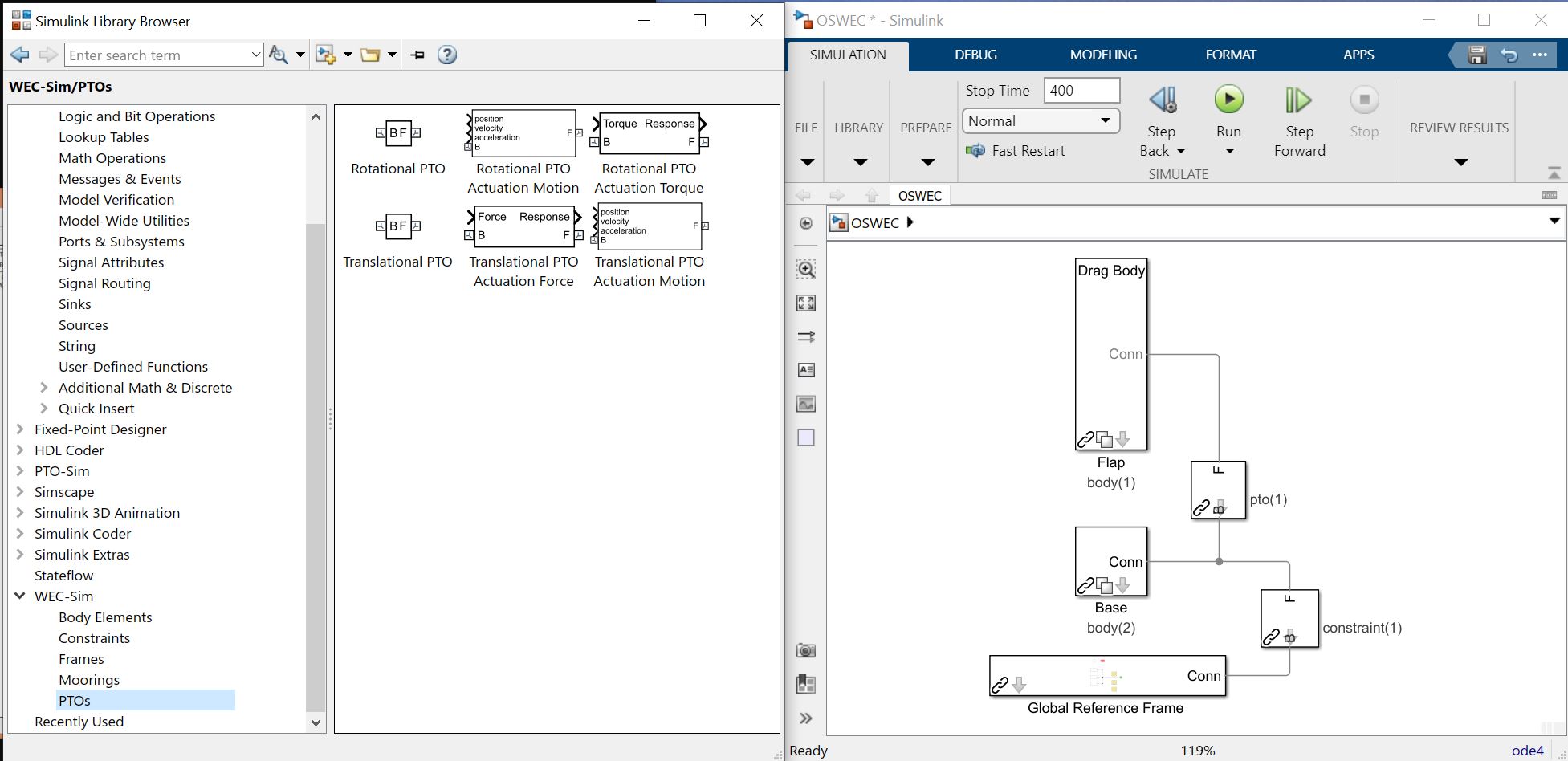
Task: Select Moorings library item
Action: (x=89, y=680)
